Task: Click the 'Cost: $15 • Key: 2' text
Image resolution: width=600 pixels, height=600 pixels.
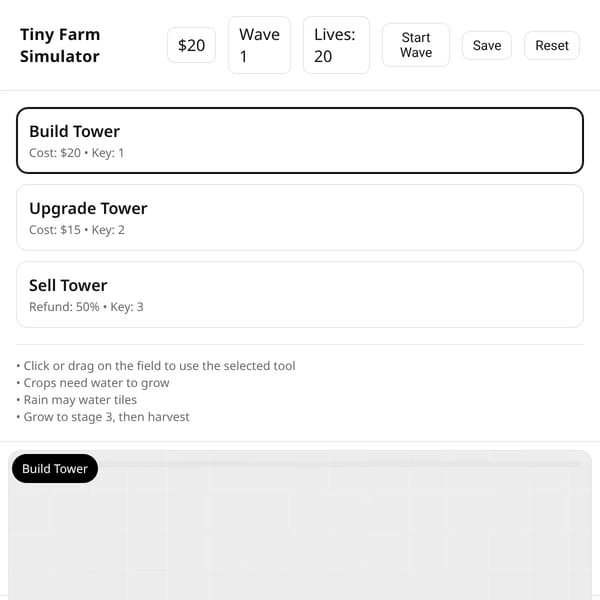Action: 77,230
